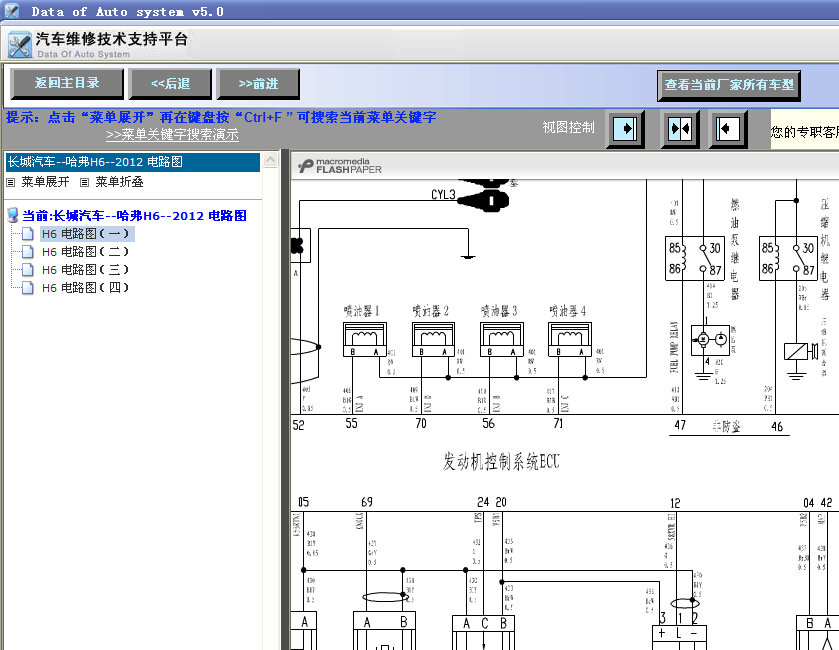Click the 菜单折叠 list icon
839x650 pixels.
pyautogui.click(x=84, y=182)
